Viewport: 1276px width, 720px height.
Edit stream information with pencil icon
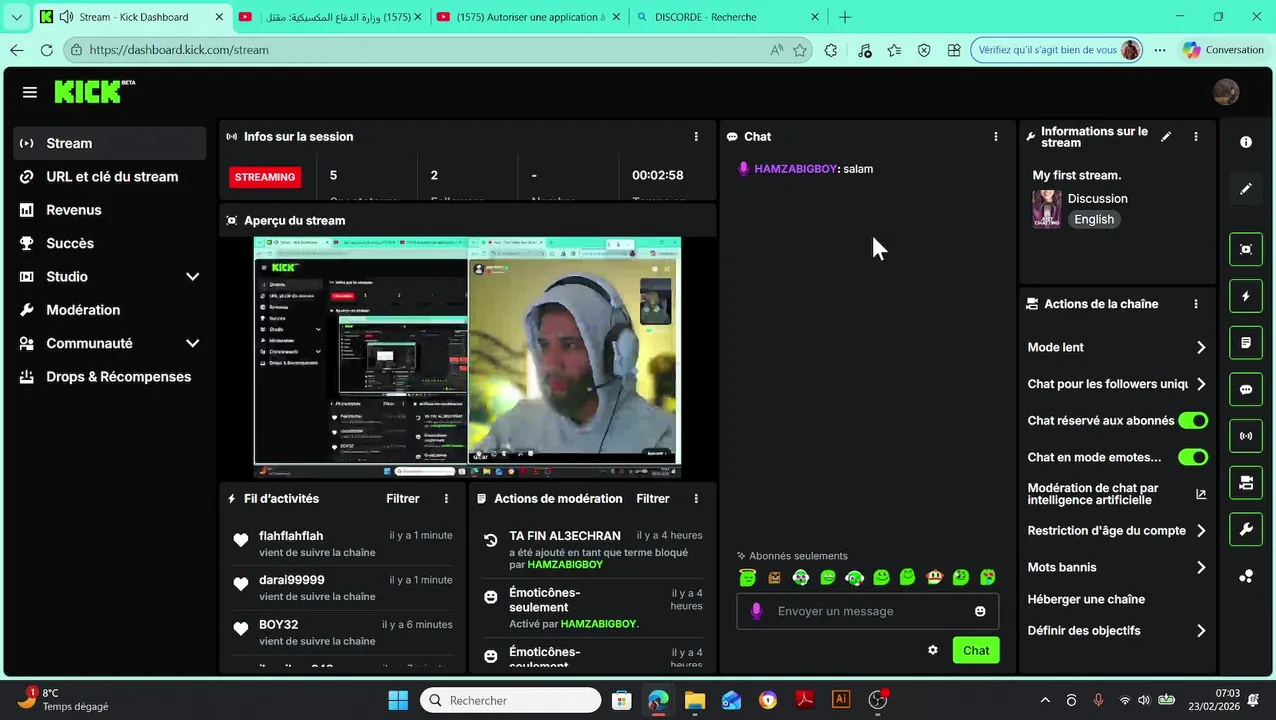click(1166, 137)
